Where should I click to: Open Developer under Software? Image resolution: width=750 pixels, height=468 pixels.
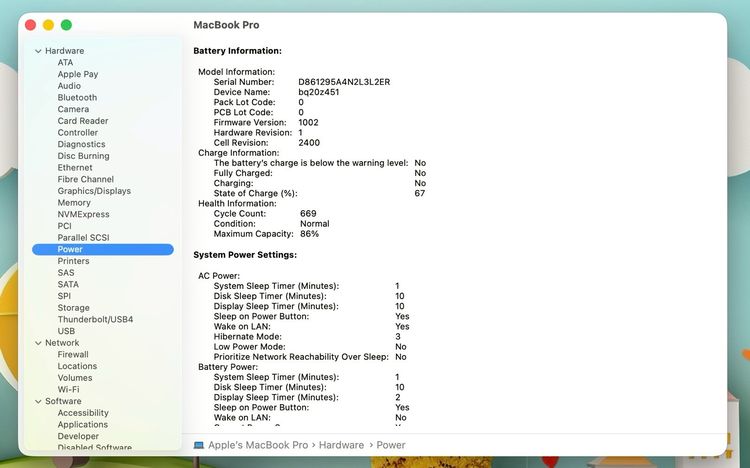[x=78, y=436]
